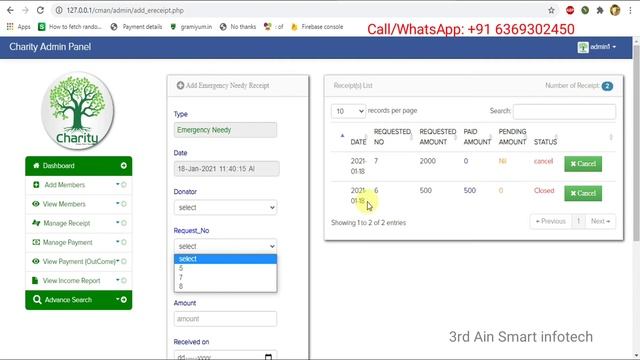640x360 pixels.
Task: Click the Charity tree logo
Action: pyautogui.click(x=78, y=111)
